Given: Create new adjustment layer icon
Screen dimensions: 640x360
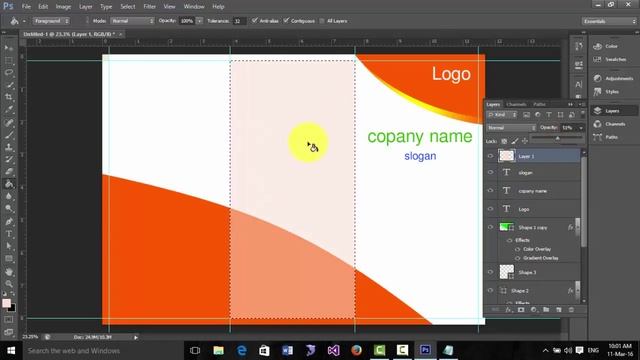Looking at the screenshot, I should point(533,310).
